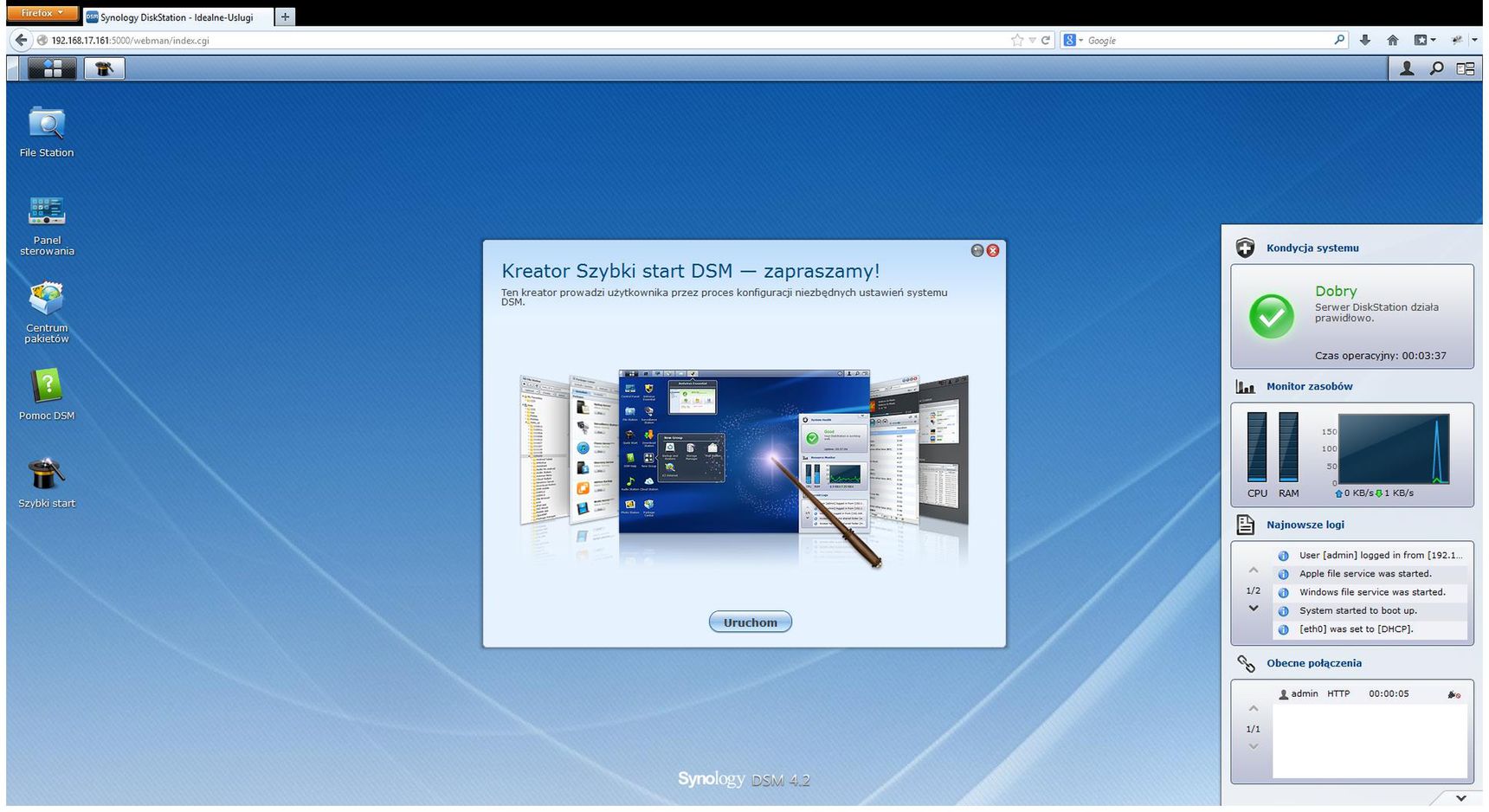1489x812 pixels.
Task: Open File Station from the desktop
Action: coord(47,132)
